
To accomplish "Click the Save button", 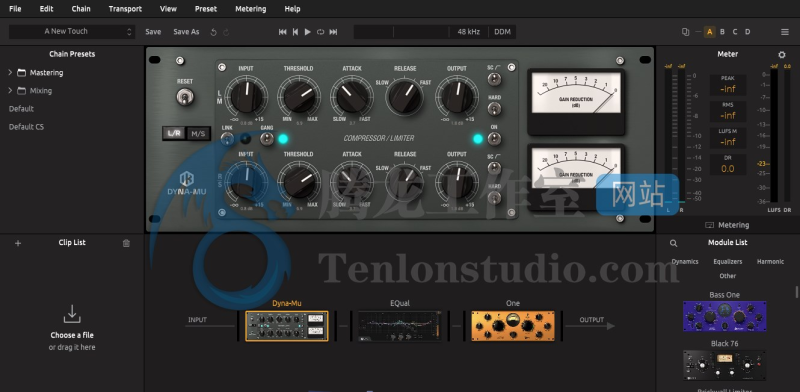I will pos(153,32).
